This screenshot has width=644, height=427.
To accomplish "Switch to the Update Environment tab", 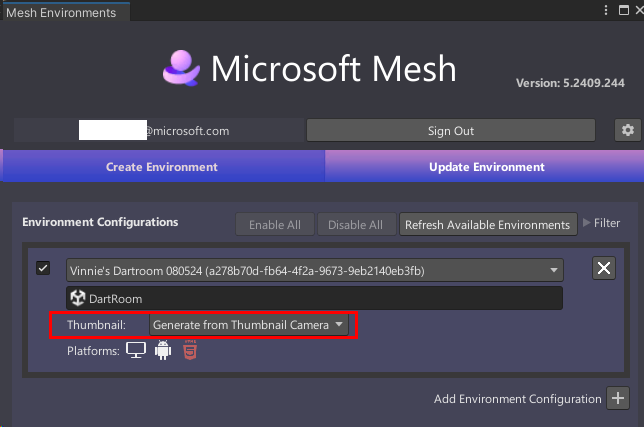I will (x=486, y=167).
